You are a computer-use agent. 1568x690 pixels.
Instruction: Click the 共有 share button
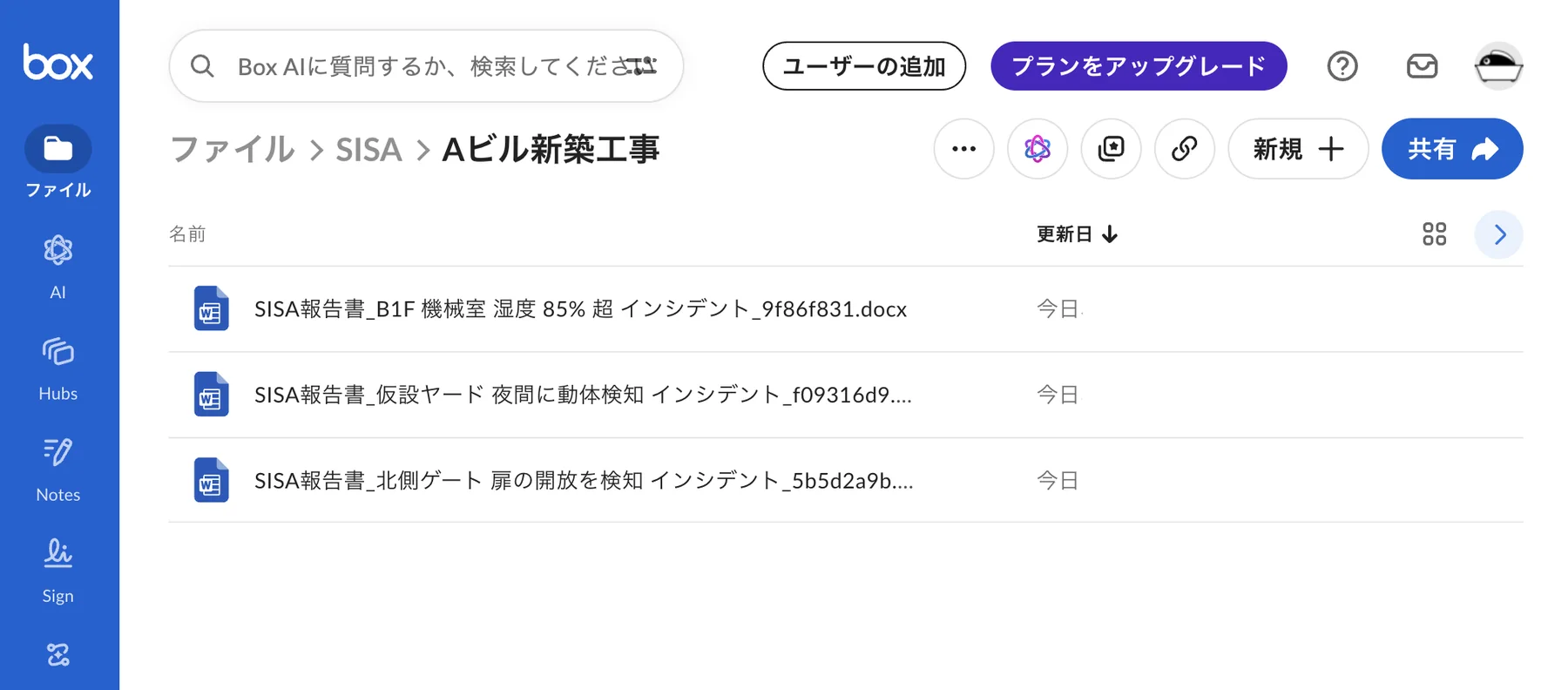(x=1452, y=149)
